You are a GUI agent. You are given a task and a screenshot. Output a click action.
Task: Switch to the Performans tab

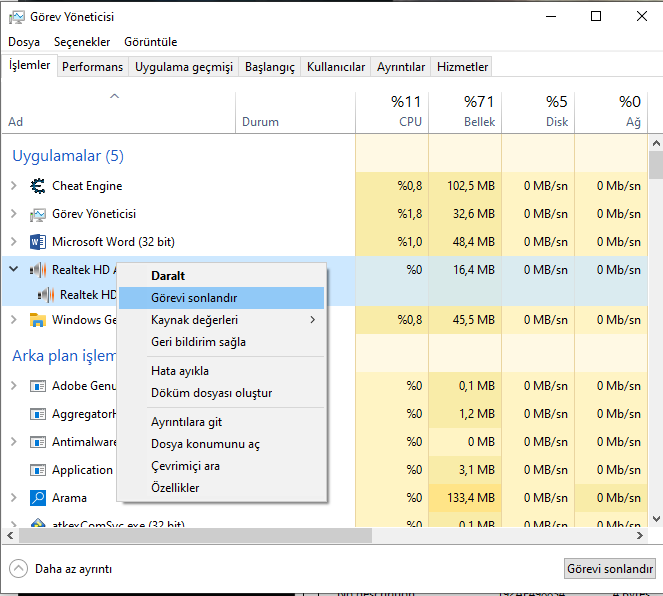pos(93,67)
